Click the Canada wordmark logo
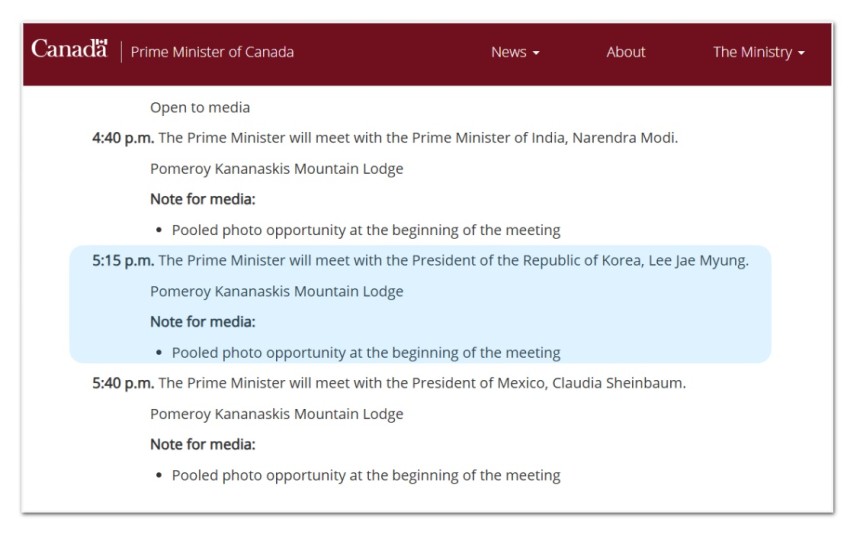Screen dimensions: 860x541 (x=69, y=49)
